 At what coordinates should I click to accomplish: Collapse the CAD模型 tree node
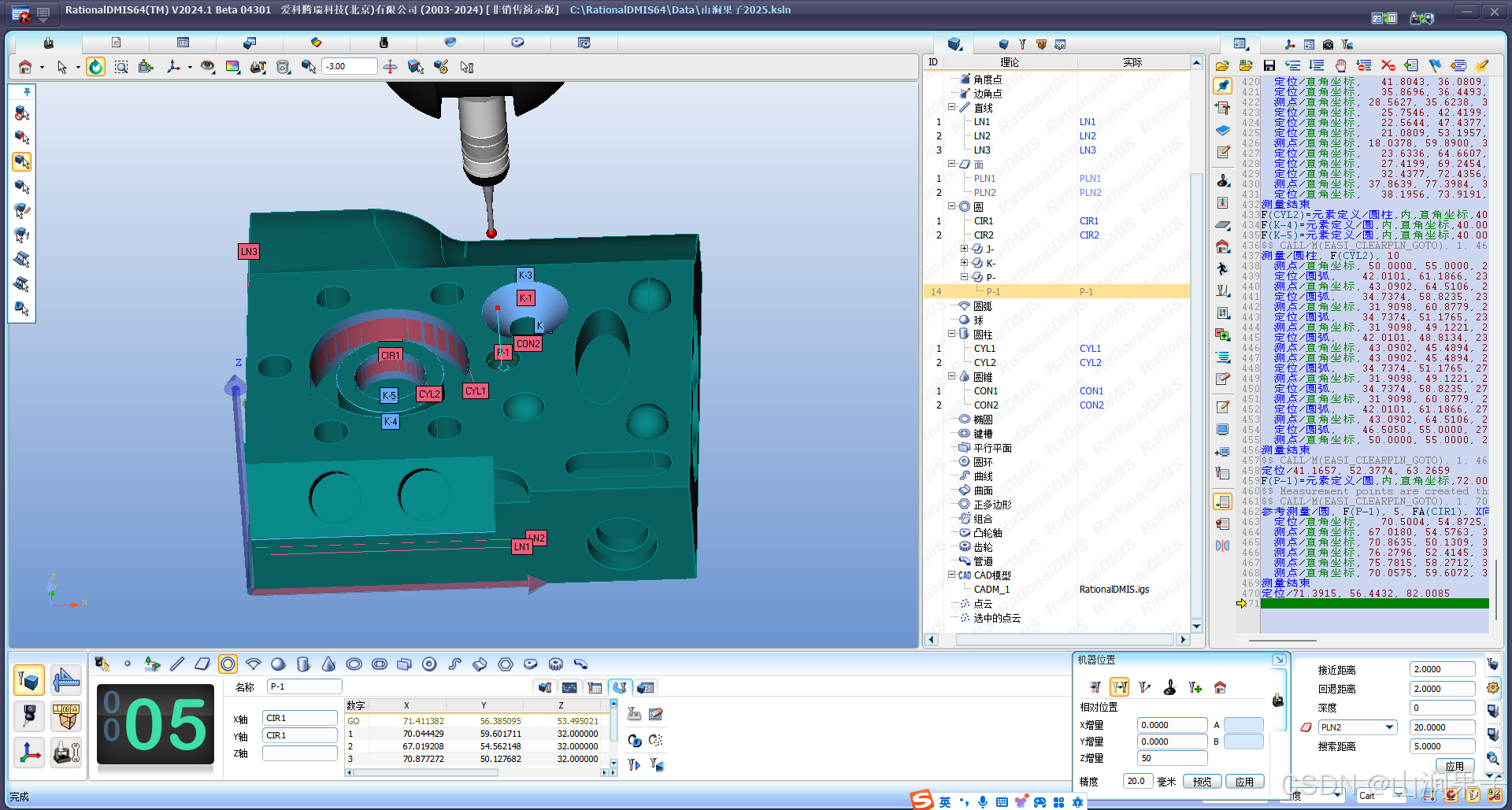951,575
